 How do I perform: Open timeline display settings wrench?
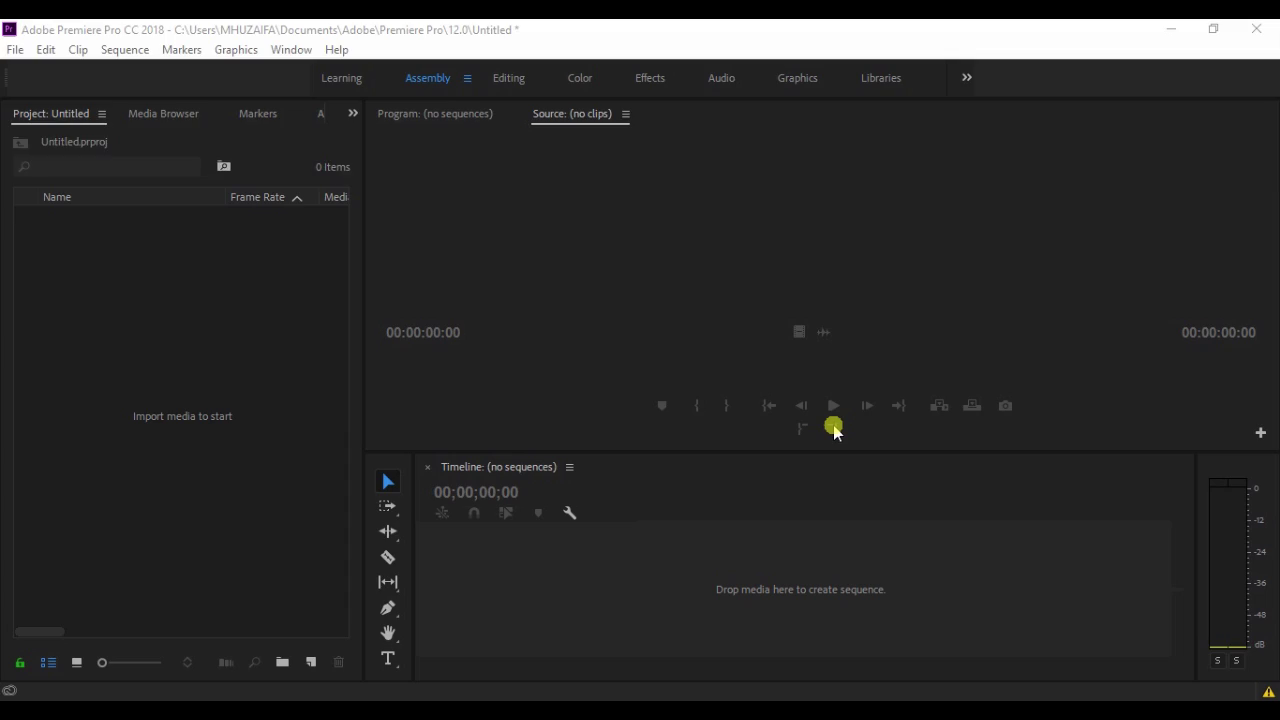(570, 513)
